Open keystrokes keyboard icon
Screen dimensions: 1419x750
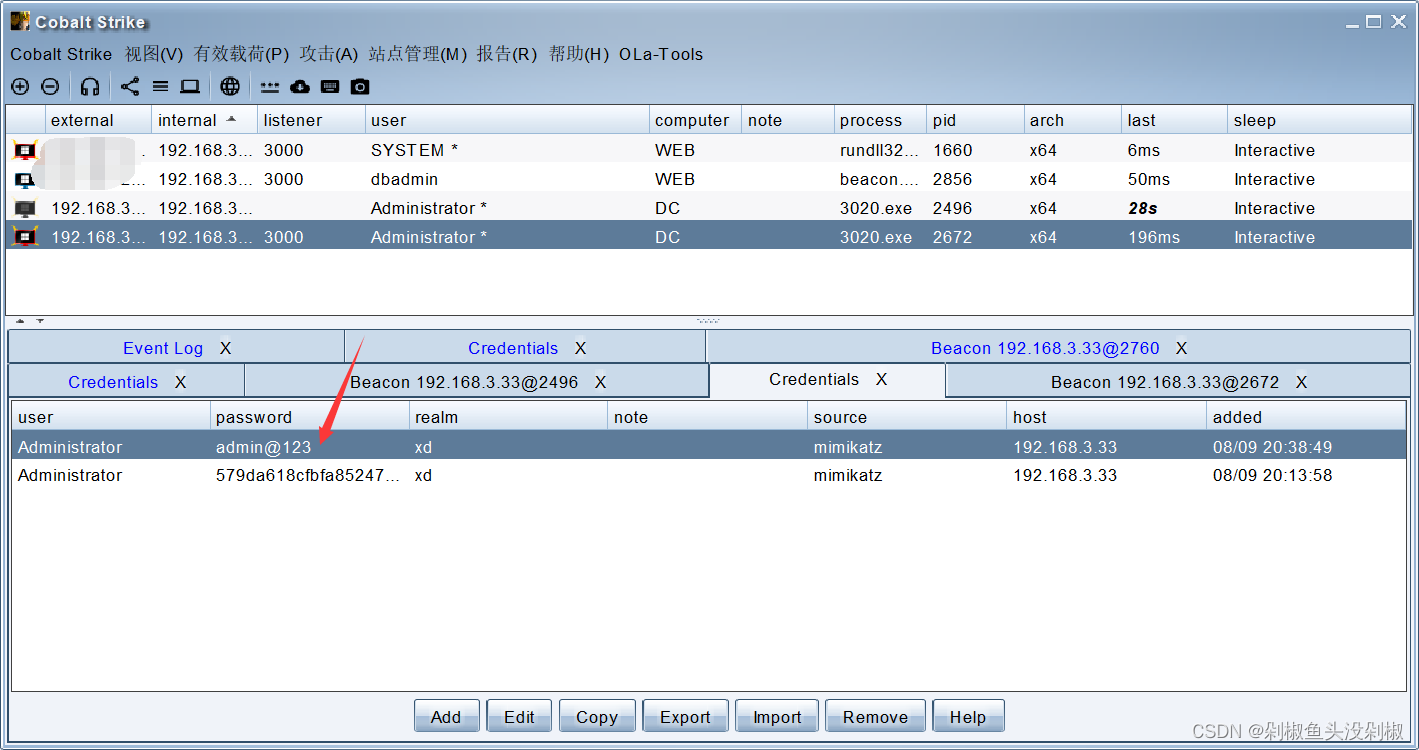[x=330, y=87]
